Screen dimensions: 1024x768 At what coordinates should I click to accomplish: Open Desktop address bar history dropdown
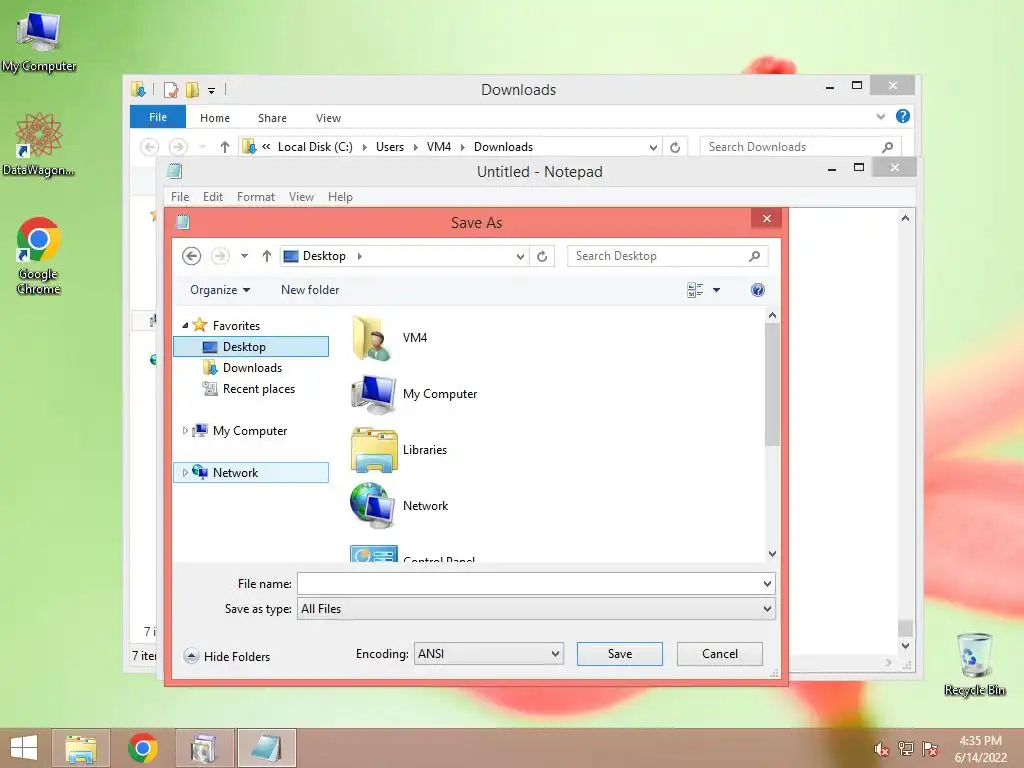click(520, 257)
